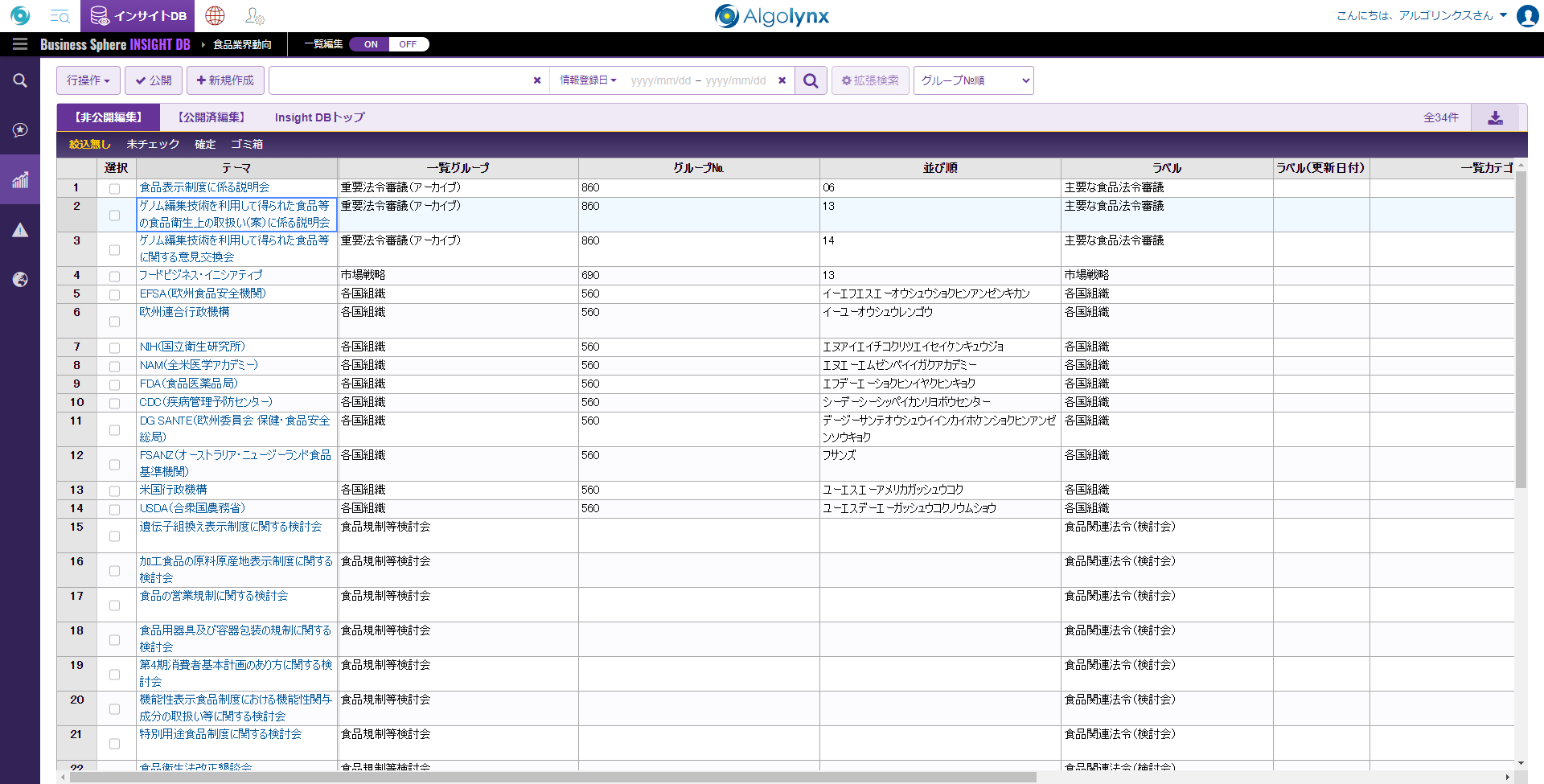Open the hamburger menu icon

click(20, 44)
